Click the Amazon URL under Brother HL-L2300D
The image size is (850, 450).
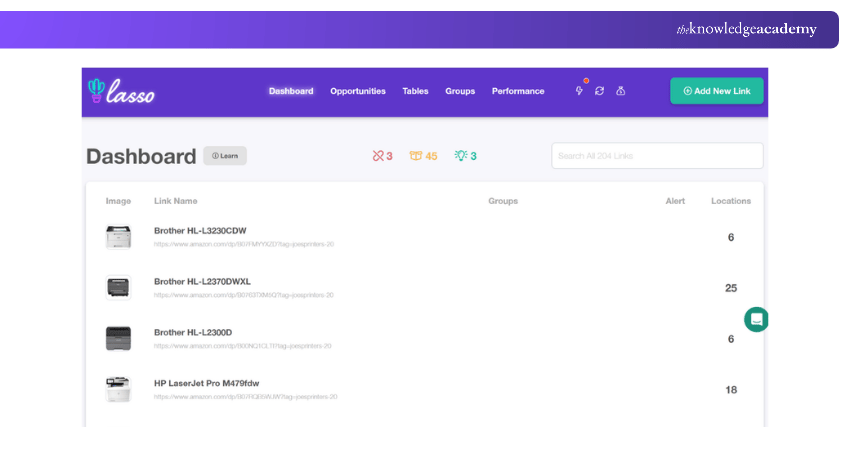242,346
